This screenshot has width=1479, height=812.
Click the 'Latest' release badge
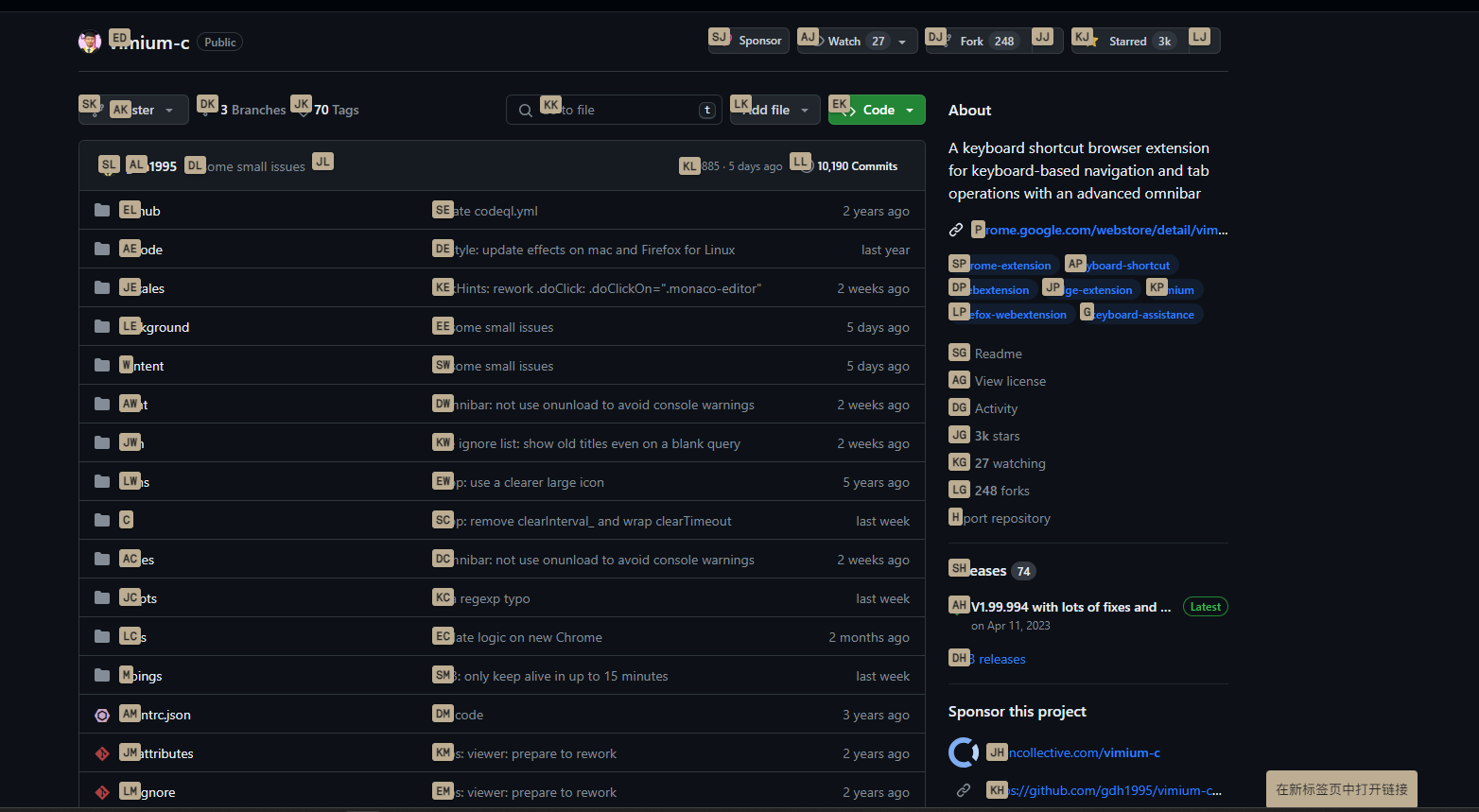click(x=1205, y=607)
